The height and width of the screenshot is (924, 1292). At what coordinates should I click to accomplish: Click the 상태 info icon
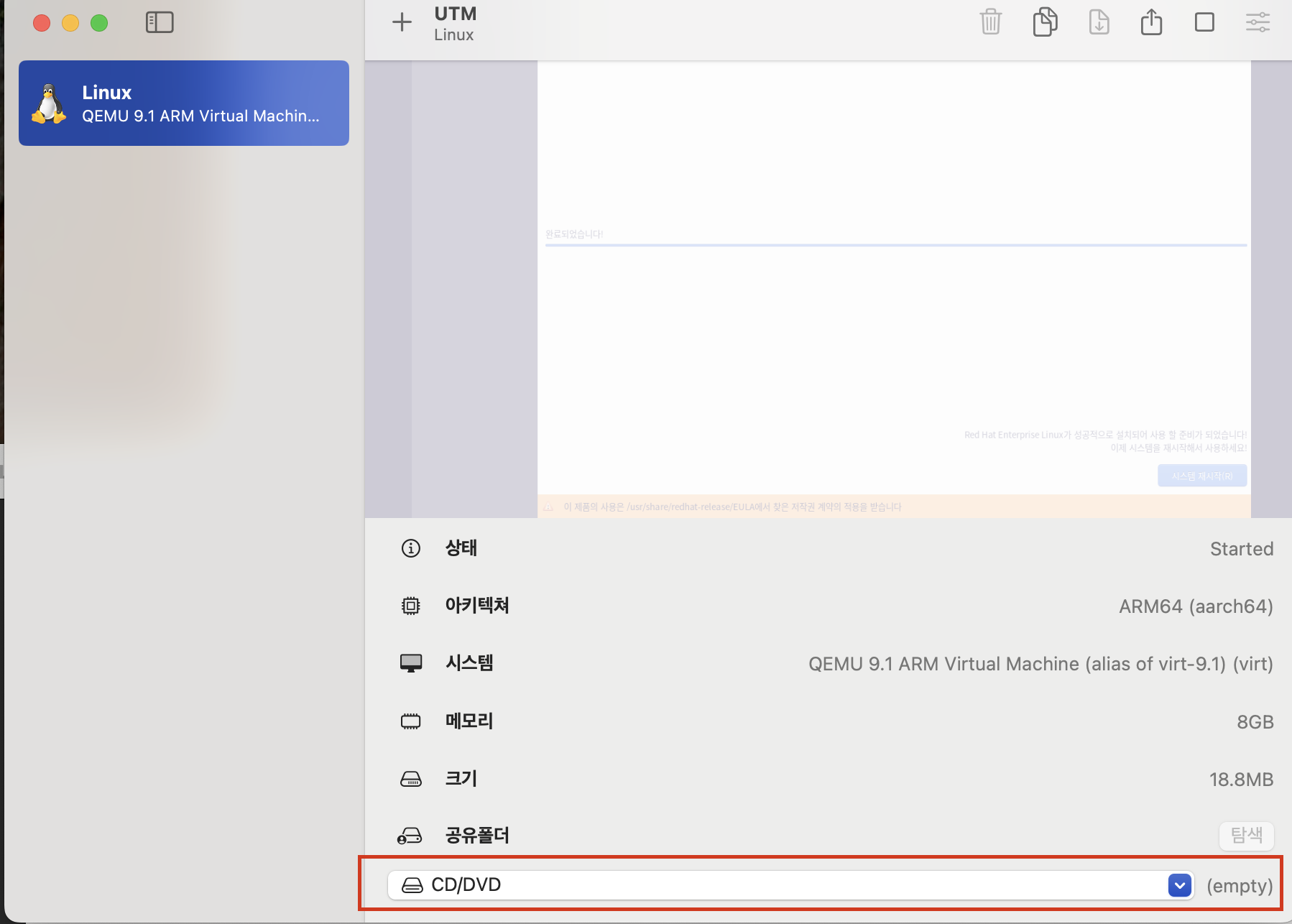click(x=410, y=548)
